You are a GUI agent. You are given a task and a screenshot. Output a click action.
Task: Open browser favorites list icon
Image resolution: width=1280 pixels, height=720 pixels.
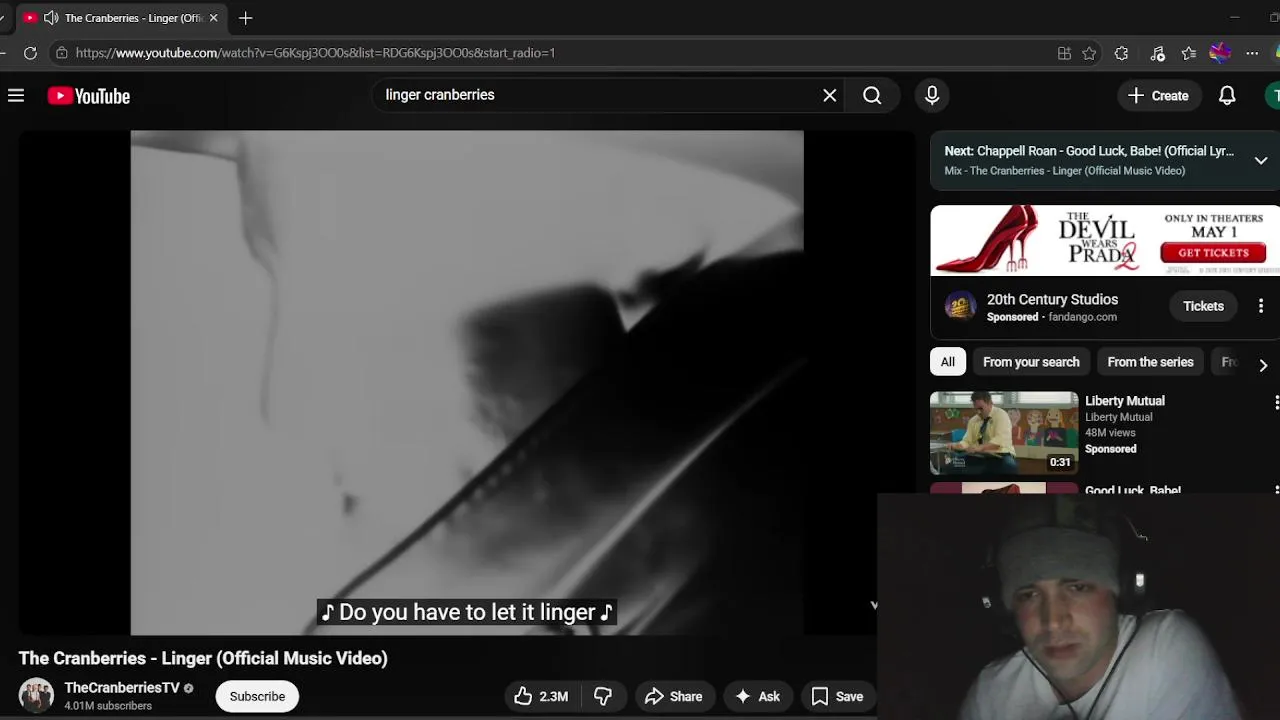(1188, 53)
